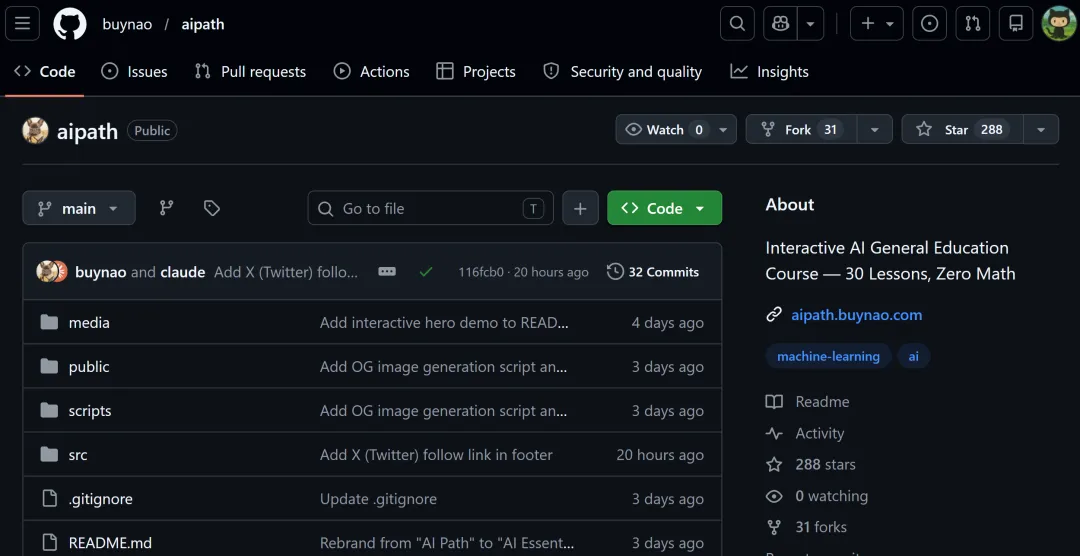Click the green commit status checkmark
This screenshot has height=556, width=1080.
[x=426, y=272]
